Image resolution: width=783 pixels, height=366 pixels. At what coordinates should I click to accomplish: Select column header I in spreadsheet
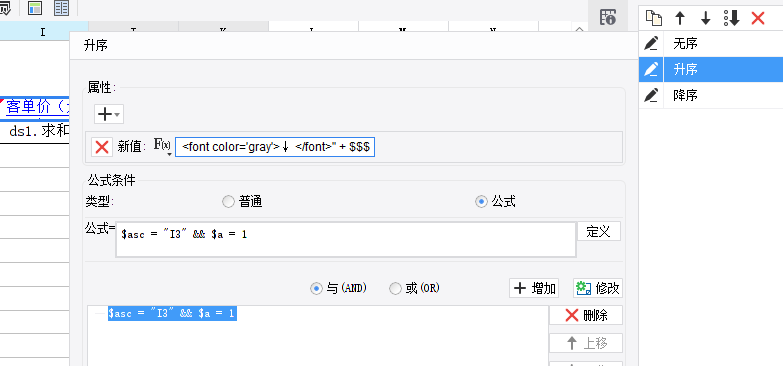44,32
